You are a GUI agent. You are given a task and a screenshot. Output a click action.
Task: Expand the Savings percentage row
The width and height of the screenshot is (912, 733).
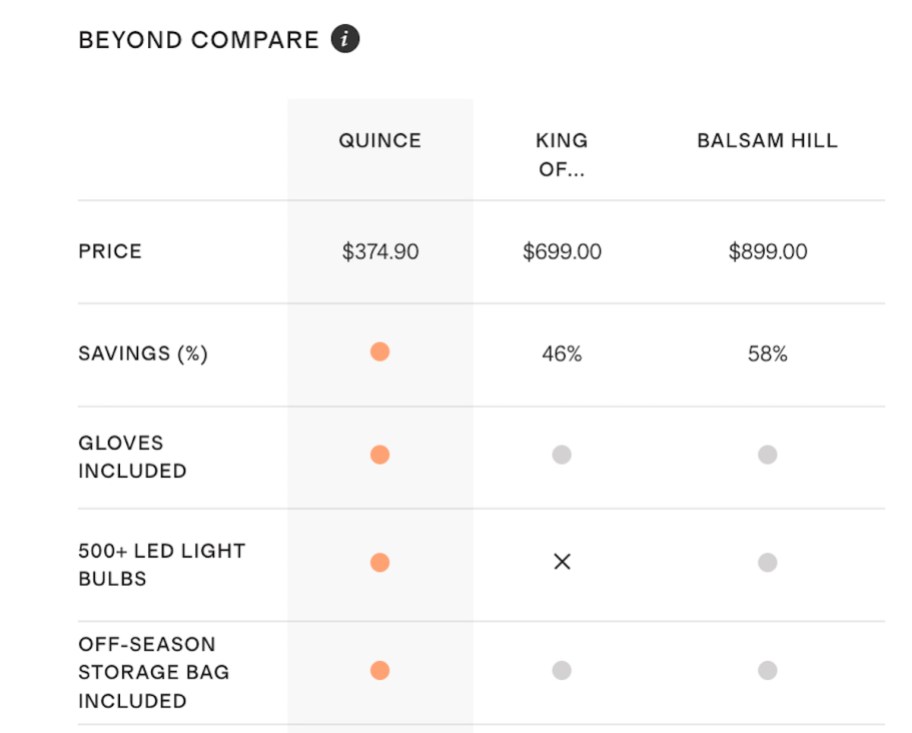coord(143,352)
